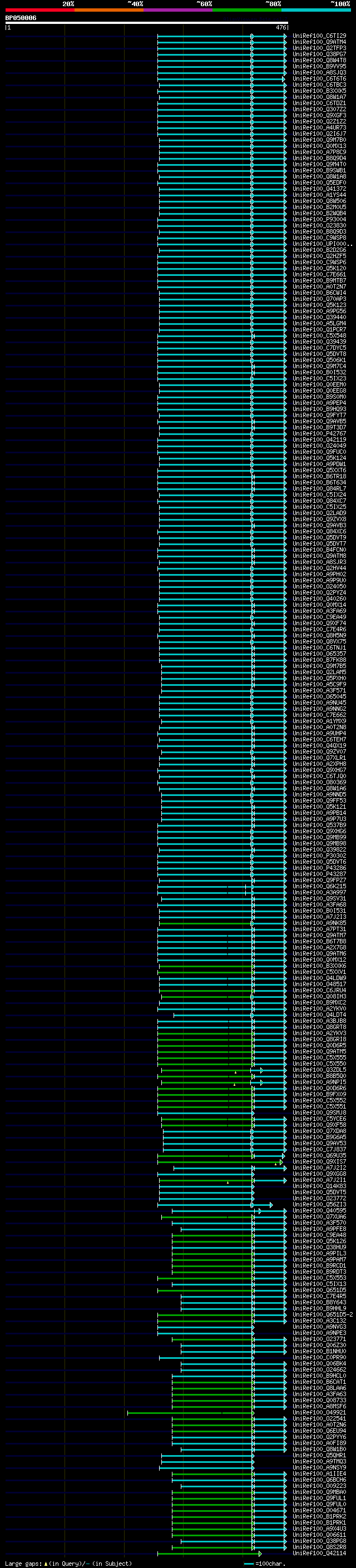Image resolution: width=356 pixels, height=1568 pixels.
Task: Click the truncated UniRef100_UPI000.. identifier
Action: [x=323, y=244]
